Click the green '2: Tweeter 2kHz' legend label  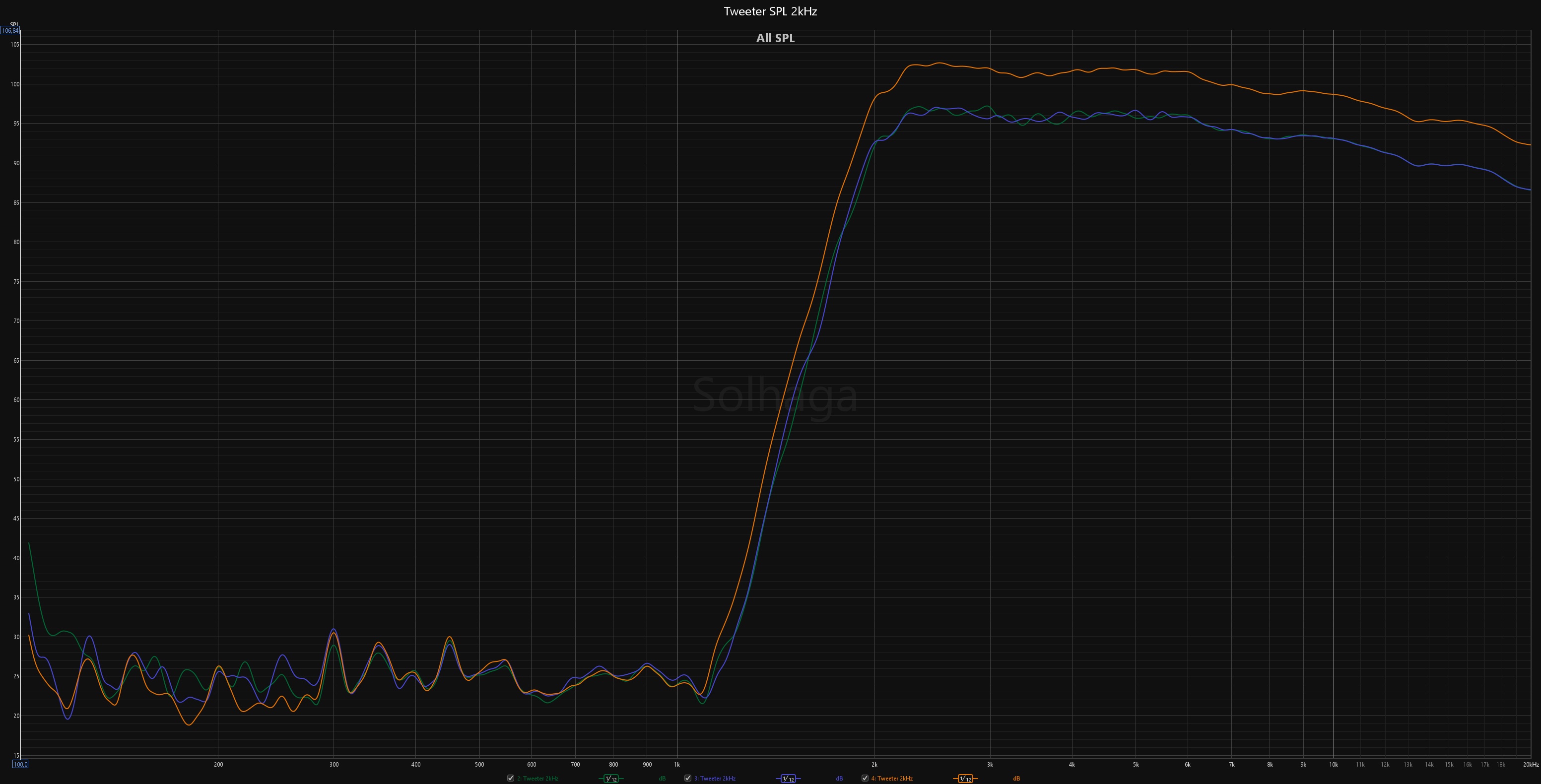point(538,779)
